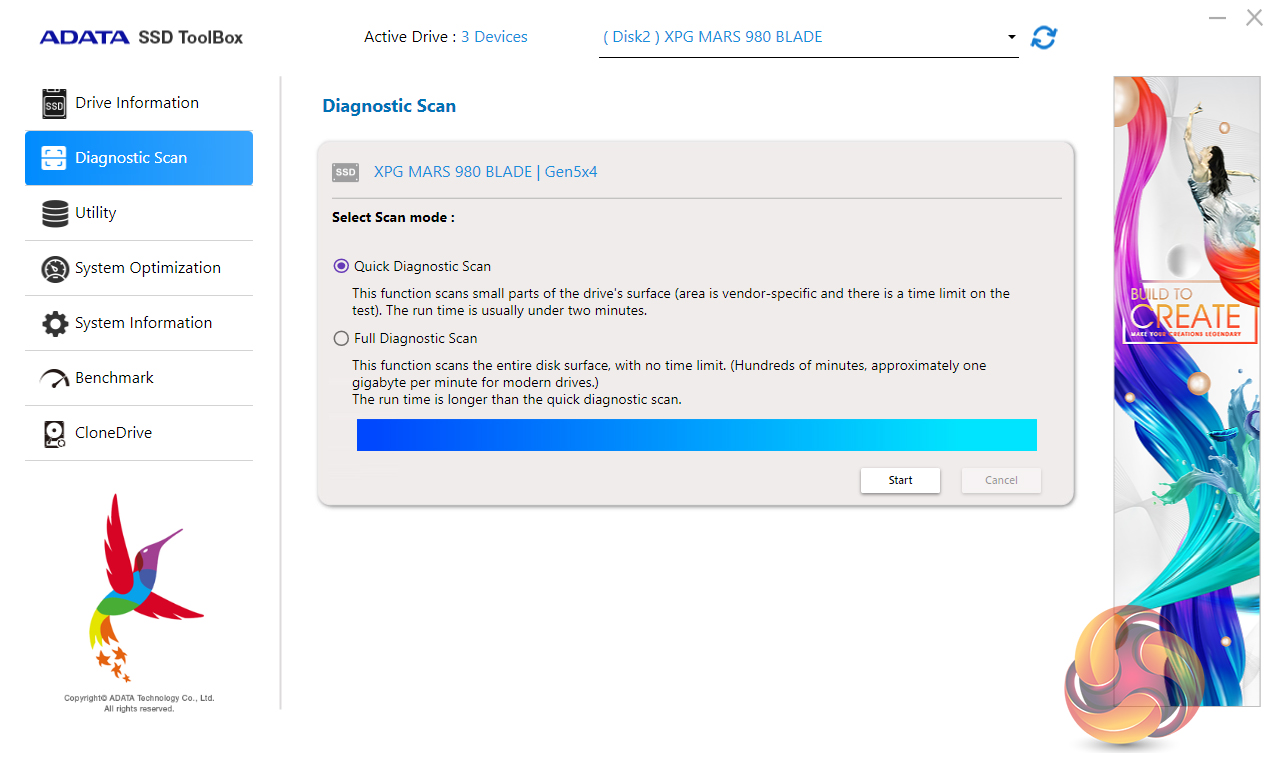Viewport: 1277px width, 764px height.
Task: Click the Diagnostic Scan page heading
Action: [389, 106]
